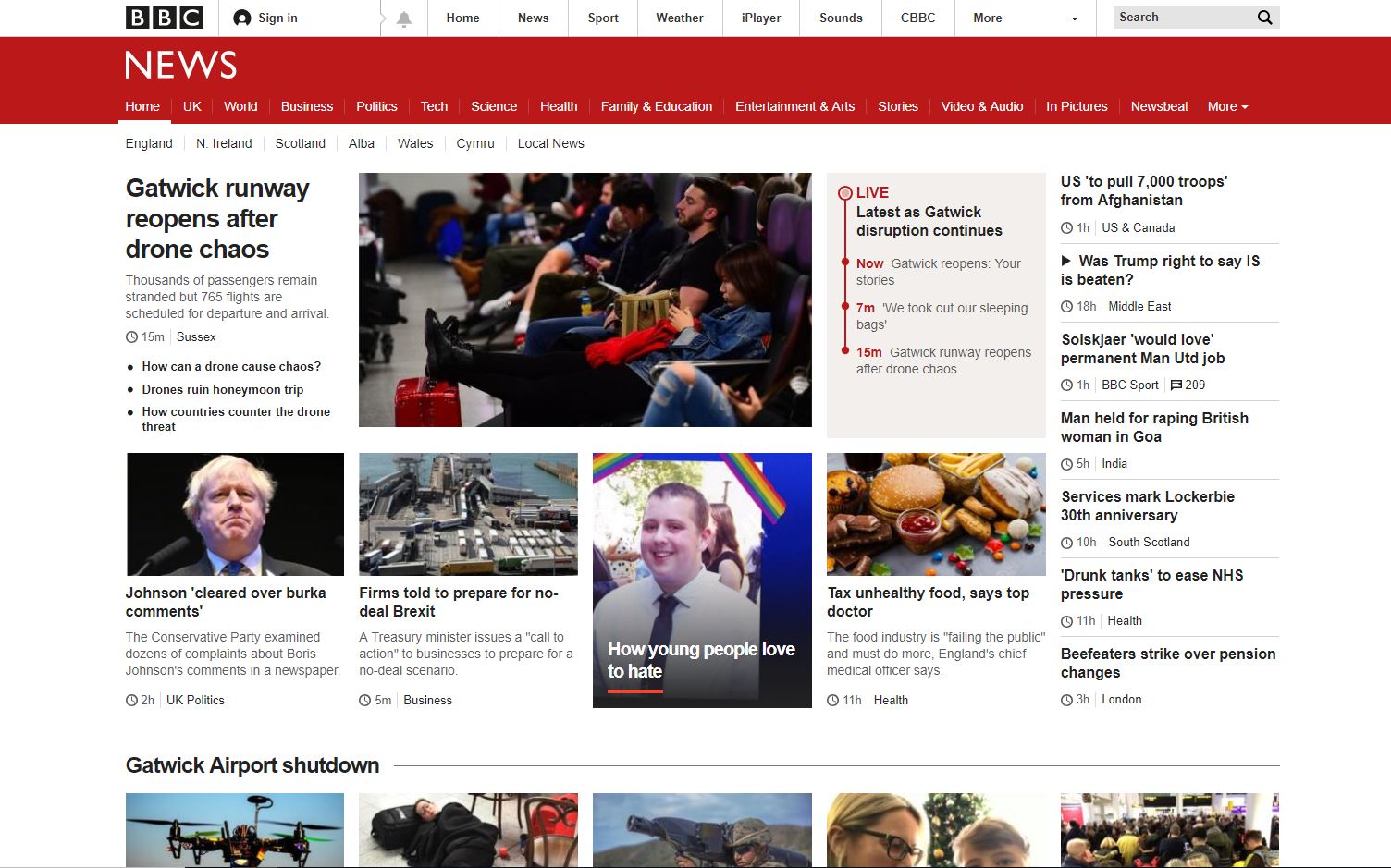
Task: Open US 'to pull 7,000 troops' story
Action: (x=1144, y=190)
